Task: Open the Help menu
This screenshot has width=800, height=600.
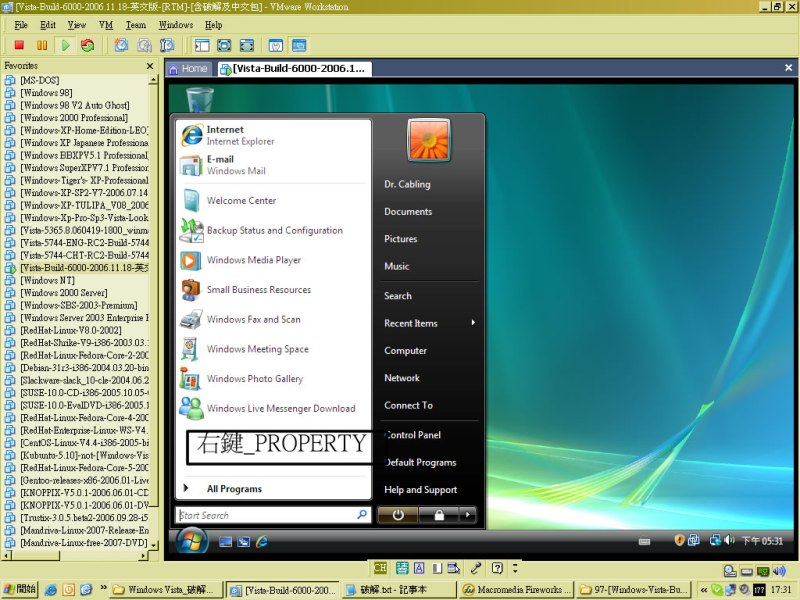Action: (213, 24)
